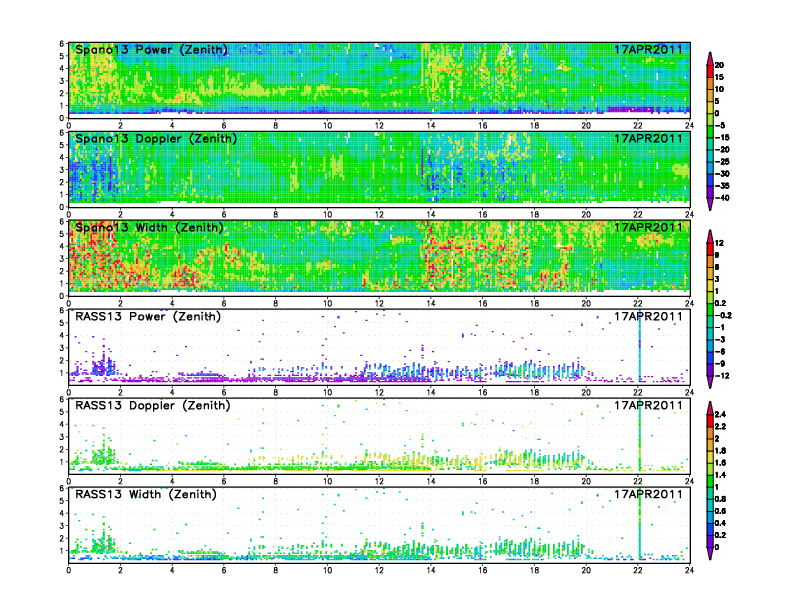Select the 17APR2011 date in RASS13 Width panel
The height and width of the screenshot is (612, 792).
tap(648, 494)
